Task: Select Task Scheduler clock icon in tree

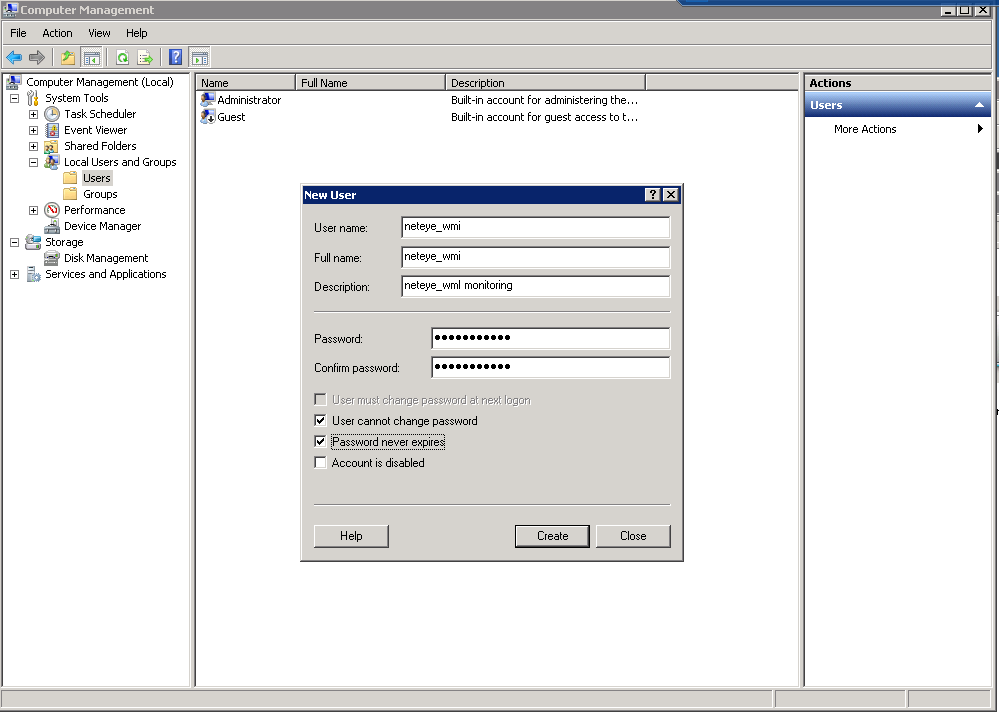Action: click(x=52, y=114)
